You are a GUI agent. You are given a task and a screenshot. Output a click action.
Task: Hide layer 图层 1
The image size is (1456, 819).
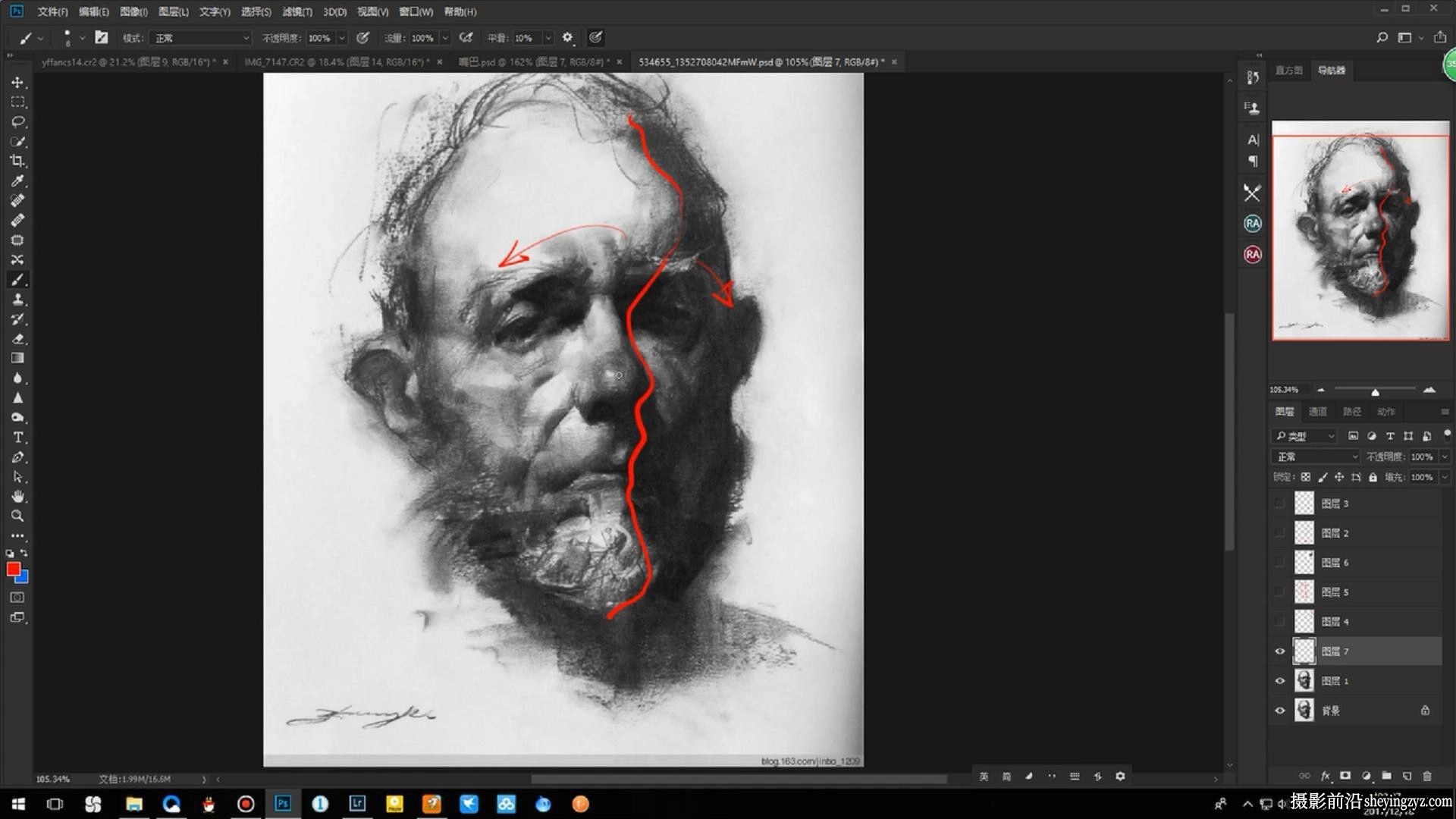[x=1280, y=681]
